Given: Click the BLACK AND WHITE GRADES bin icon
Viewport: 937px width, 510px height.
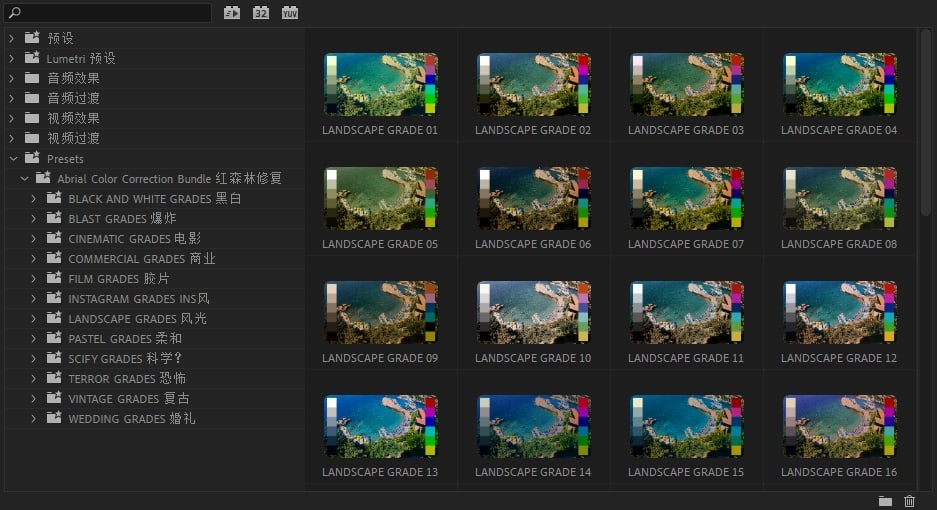Looking at the screenshot, I should tap(54, 197).
